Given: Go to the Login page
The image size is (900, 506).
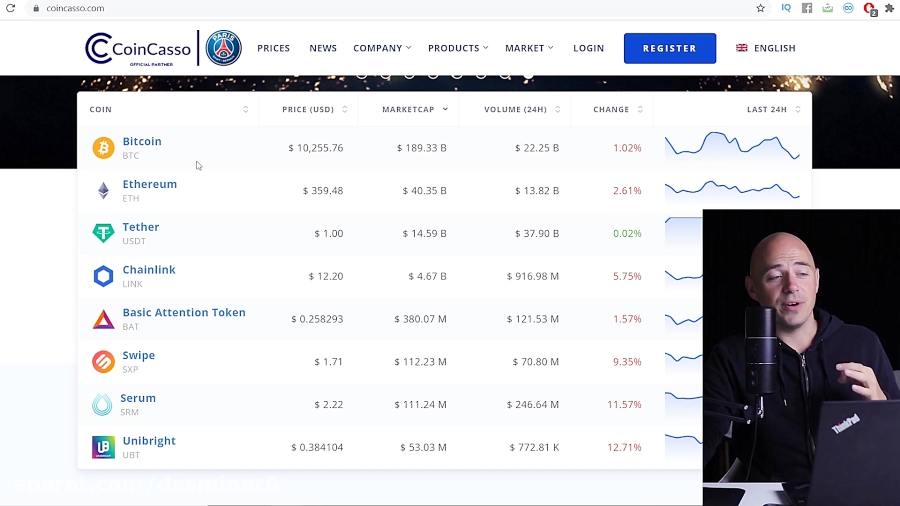Looking at the screenshot, I should pyautogui.click(x=588, y=48).
